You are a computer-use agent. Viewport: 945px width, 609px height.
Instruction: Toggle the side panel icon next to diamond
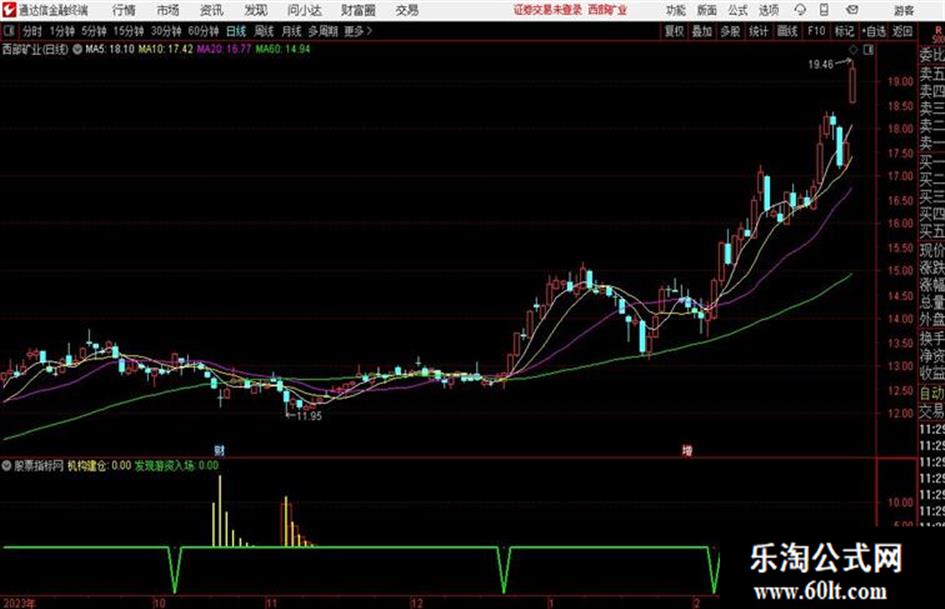[868, 50]
